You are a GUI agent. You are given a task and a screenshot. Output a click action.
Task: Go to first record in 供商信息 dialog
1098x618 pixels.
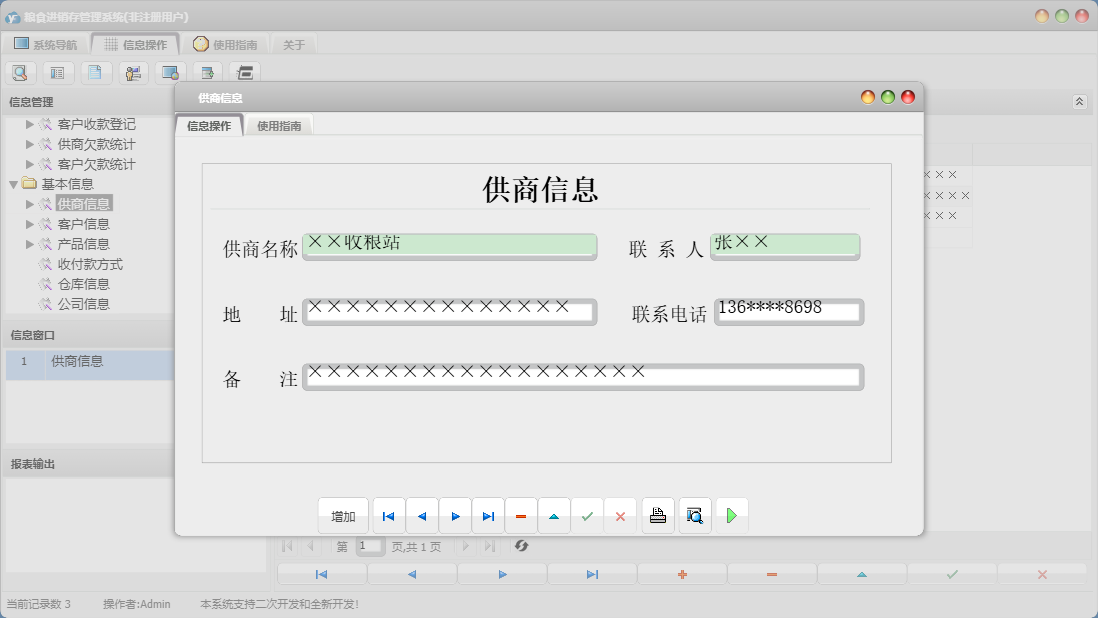click(x=389, y=516)
